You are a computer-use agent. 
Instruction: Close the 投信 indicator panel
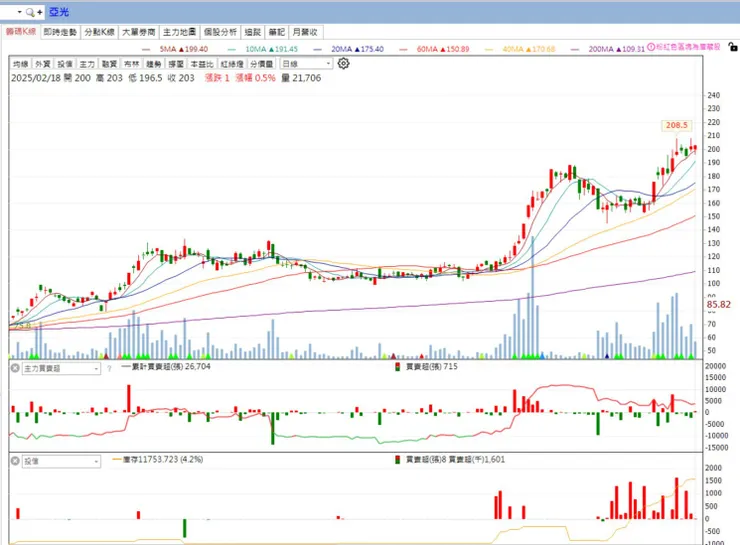click(x=15, y=461)
